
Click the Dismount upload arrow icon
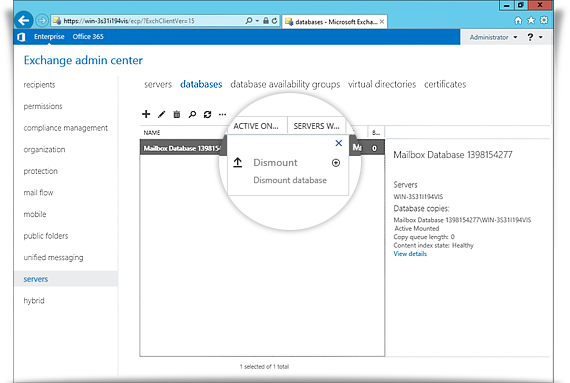click(x=237, y=162)
